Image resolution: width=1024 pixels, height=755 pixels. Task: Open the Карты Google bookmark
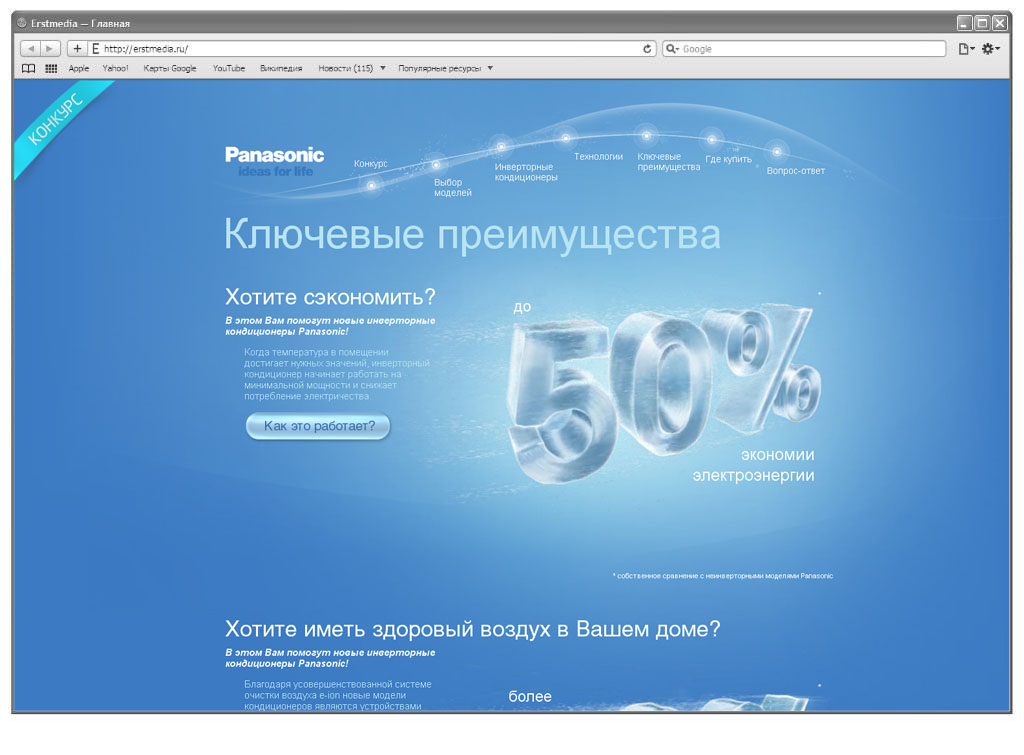click(170, 69)
